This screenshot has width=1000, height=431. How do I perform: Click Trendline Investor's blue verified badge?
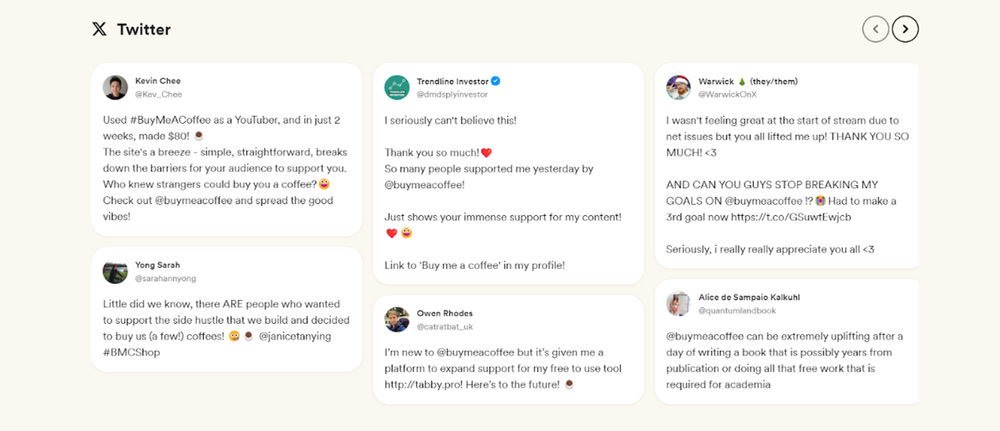tap(495, 81)
